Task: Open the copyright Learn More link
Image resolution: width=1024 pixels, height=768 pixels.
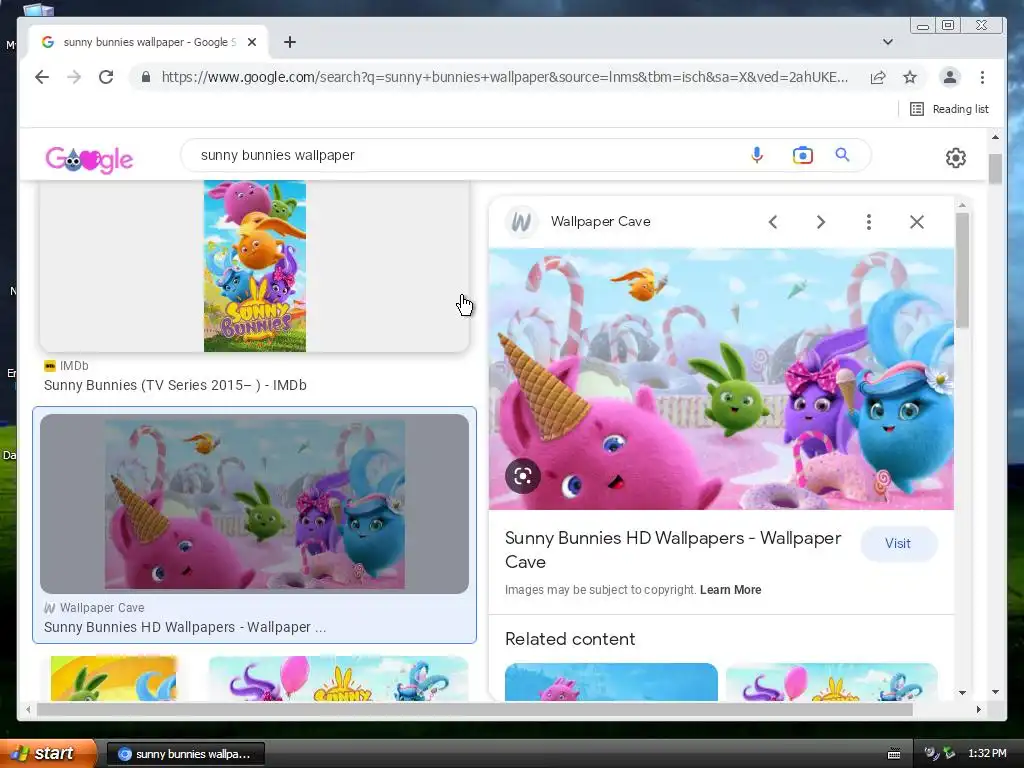Action: (x=730, y=590)
